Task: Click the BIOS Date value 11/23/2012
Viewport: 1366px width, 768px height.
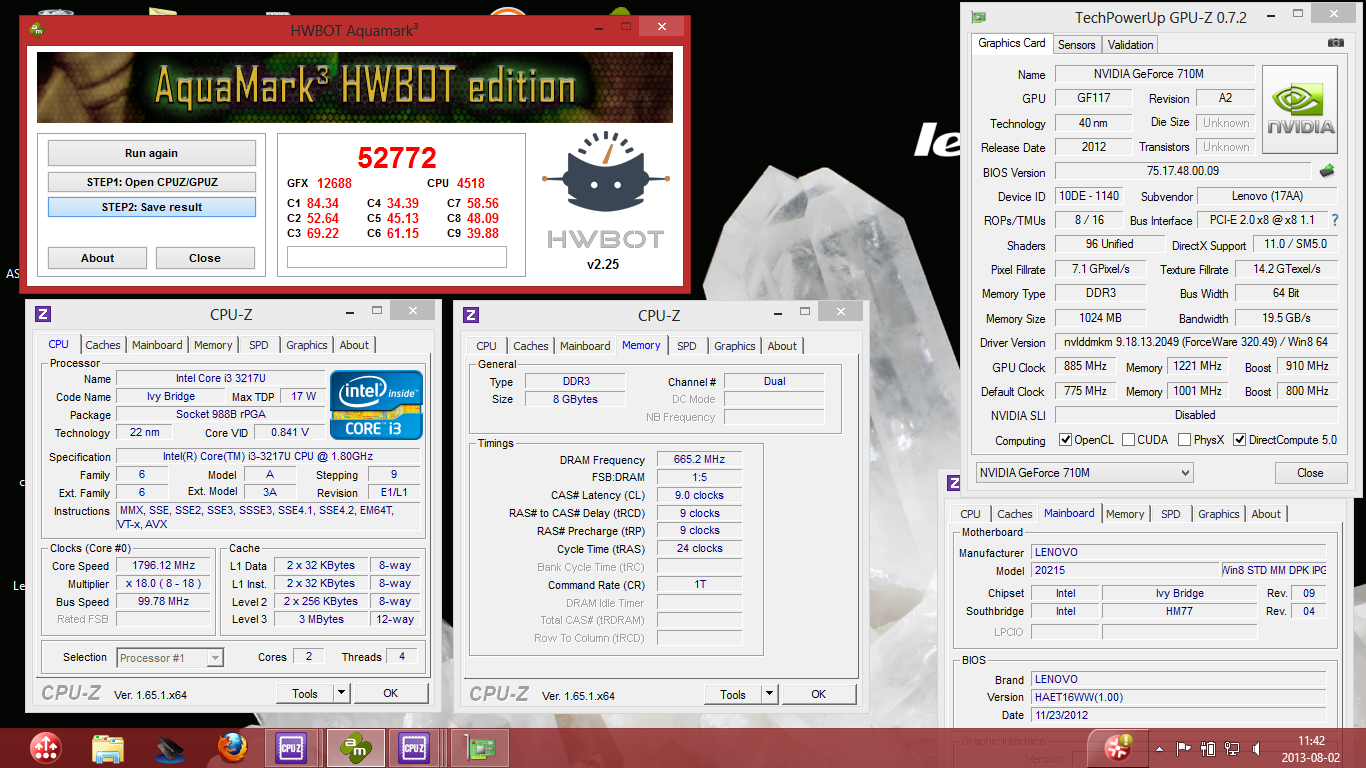Action: click(1179, 715)
